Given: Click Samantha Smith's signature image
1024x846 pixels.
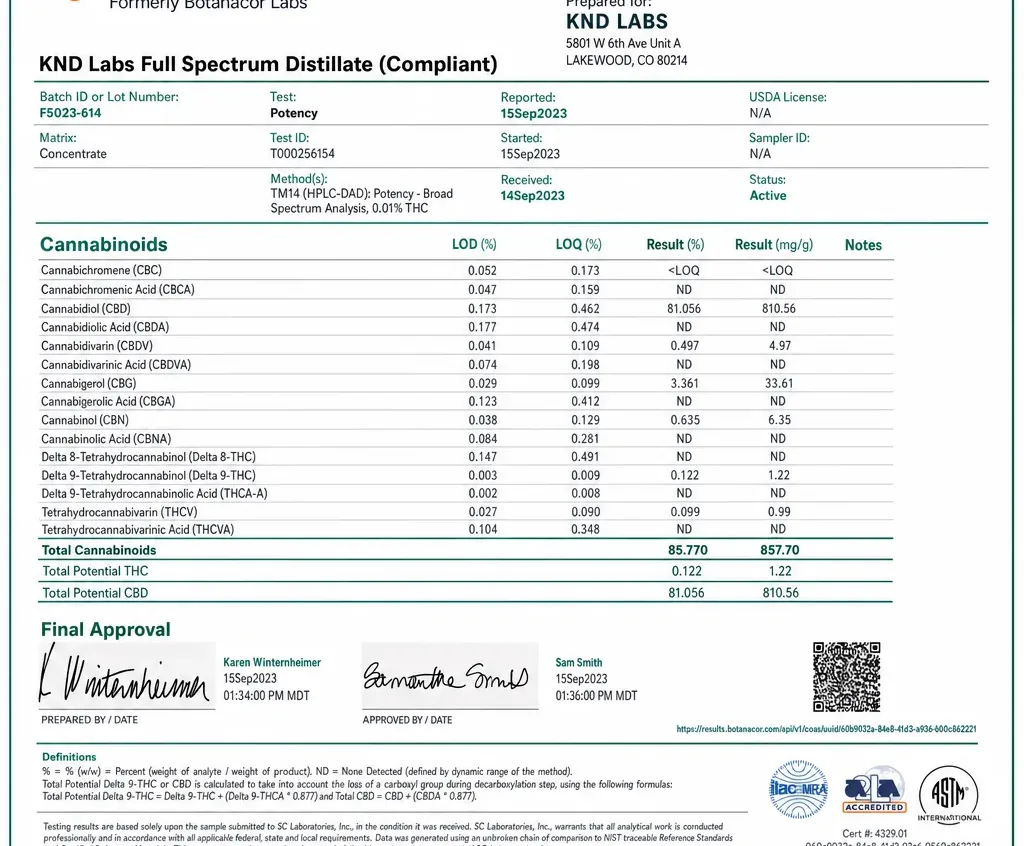Looking at the screenshot, I should [x=450, y=675].
